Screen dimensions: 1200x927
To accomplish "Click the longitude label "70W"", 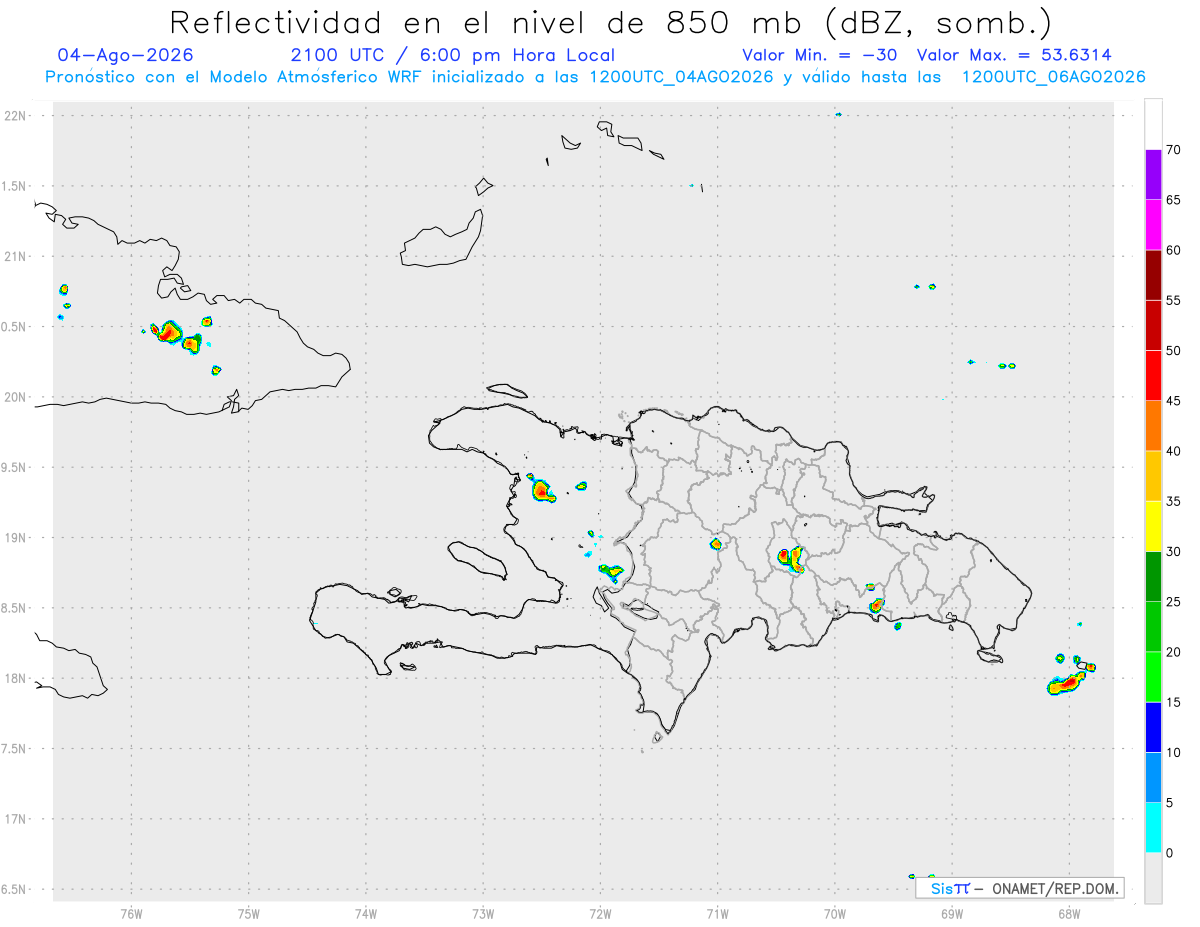I will (x=835, y=913).
